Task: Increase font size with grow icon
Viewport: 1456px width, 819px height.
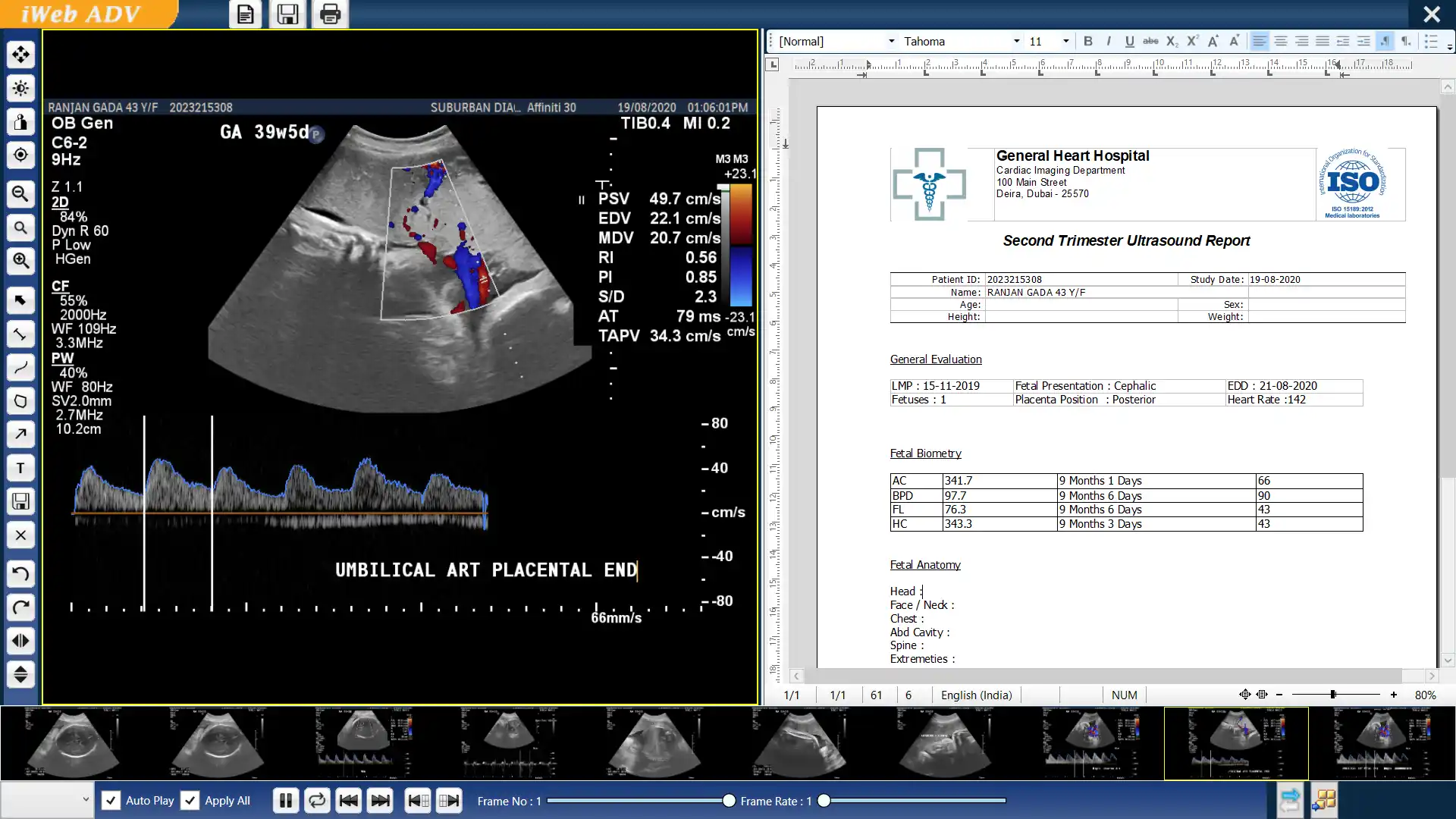Action: click(1213, 41)
